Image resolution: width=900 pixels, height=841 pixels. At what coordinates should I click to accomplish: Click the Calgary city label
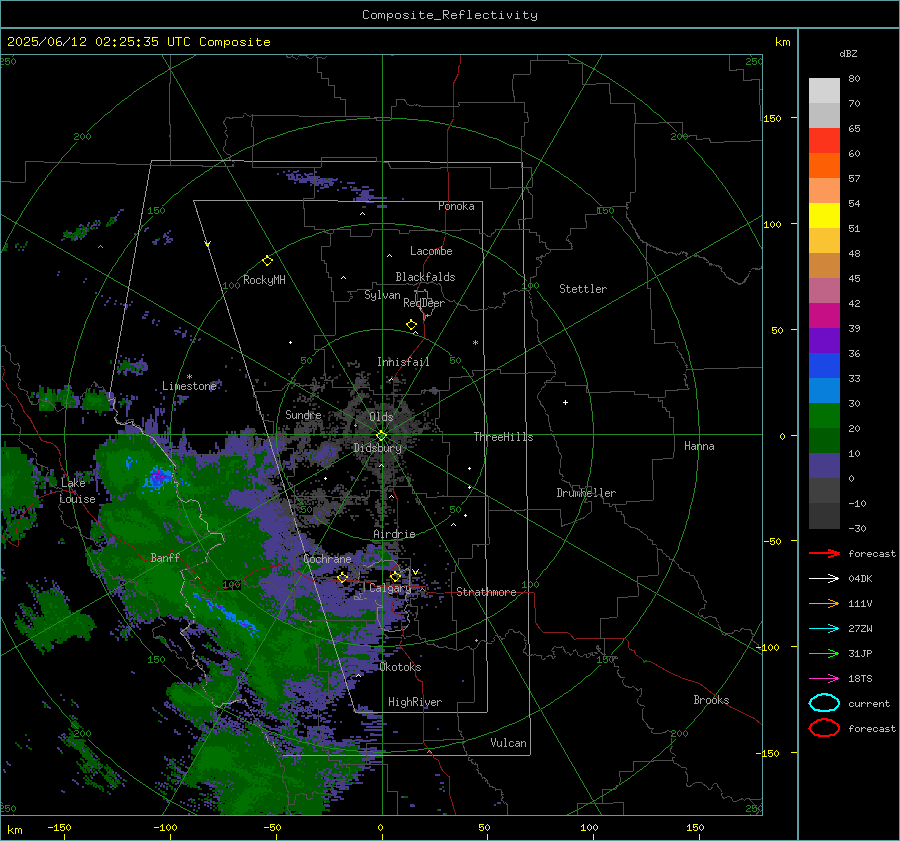[x=390, y=588]
